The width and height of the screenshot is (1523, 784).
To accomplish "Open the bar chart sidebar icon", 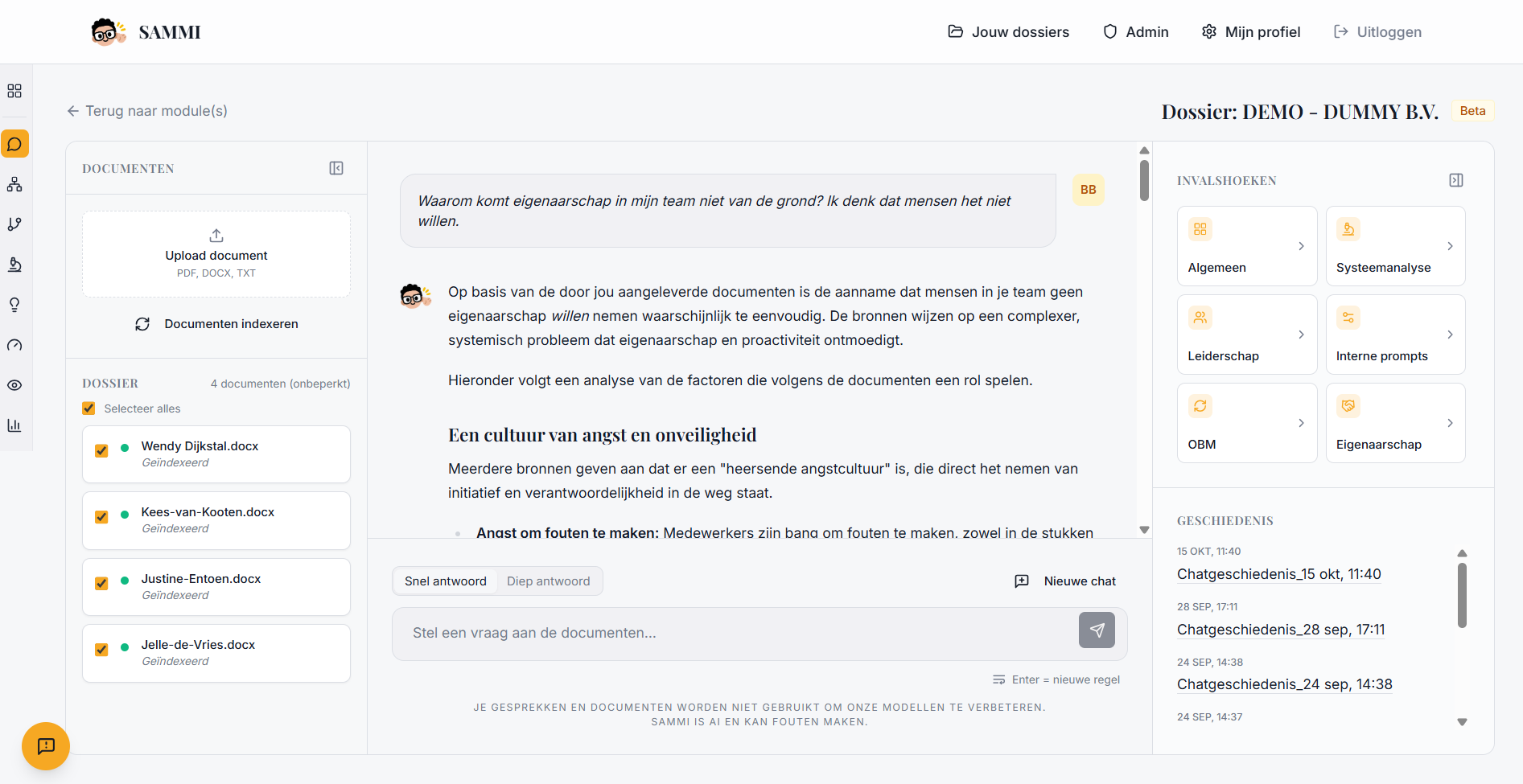I will click(14, 425).
